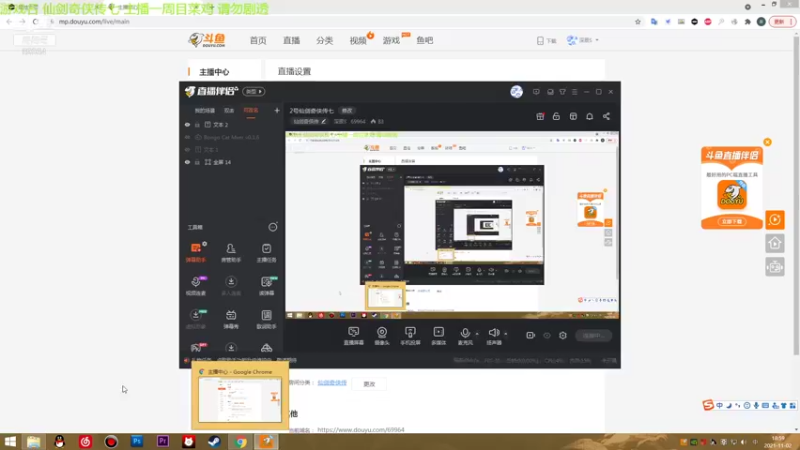Expand the mode switch pill next to logo
Image resolution: width=800 pixels, height=450 pixels.
pyautogui.click(x=254, y=91)
